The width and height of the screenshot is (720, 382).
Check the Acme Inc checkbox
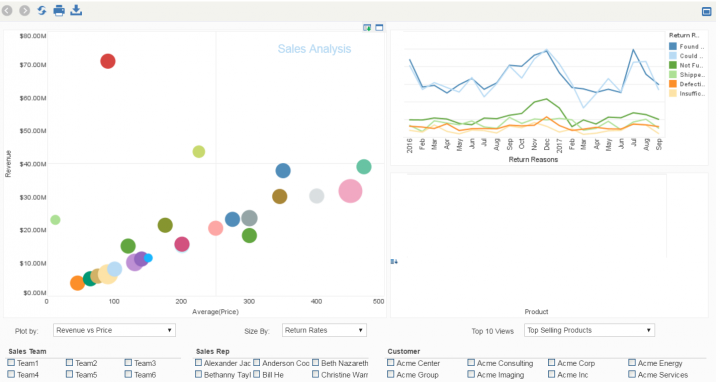551,374
